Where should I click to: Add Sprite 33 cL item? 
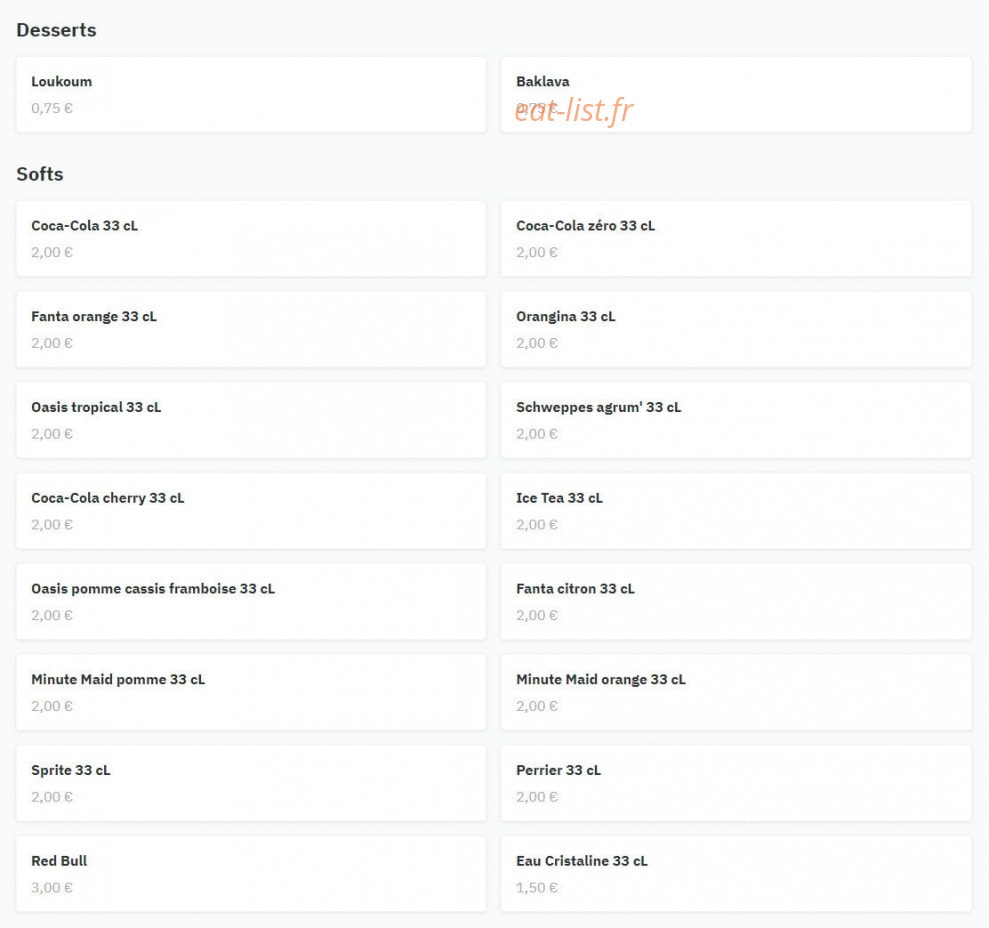pos(251,784)
